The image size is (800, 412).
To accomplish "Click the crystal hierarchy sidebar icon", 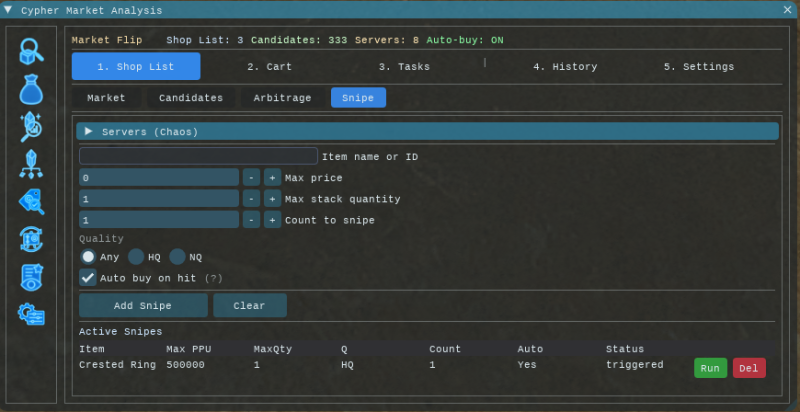I will tap(31, 164).
